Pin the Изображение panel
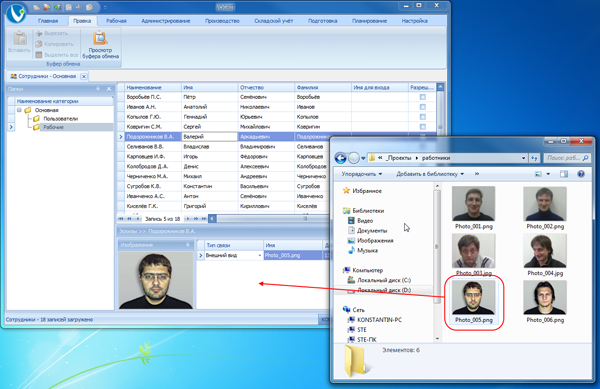The image size is (600, 389). [x=188, y=245]
